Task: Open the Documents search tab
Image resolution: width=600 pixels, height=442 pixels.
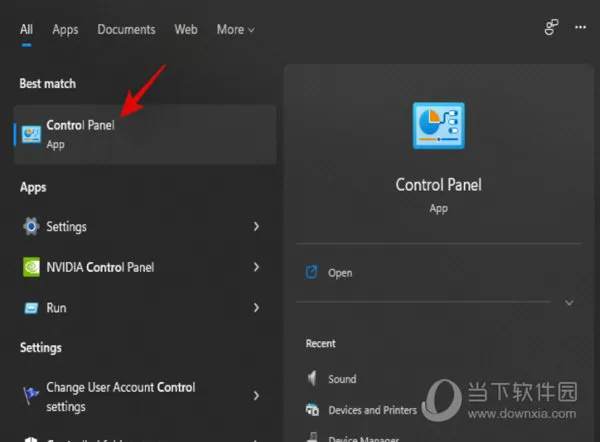Action: (x=126, y=29)
